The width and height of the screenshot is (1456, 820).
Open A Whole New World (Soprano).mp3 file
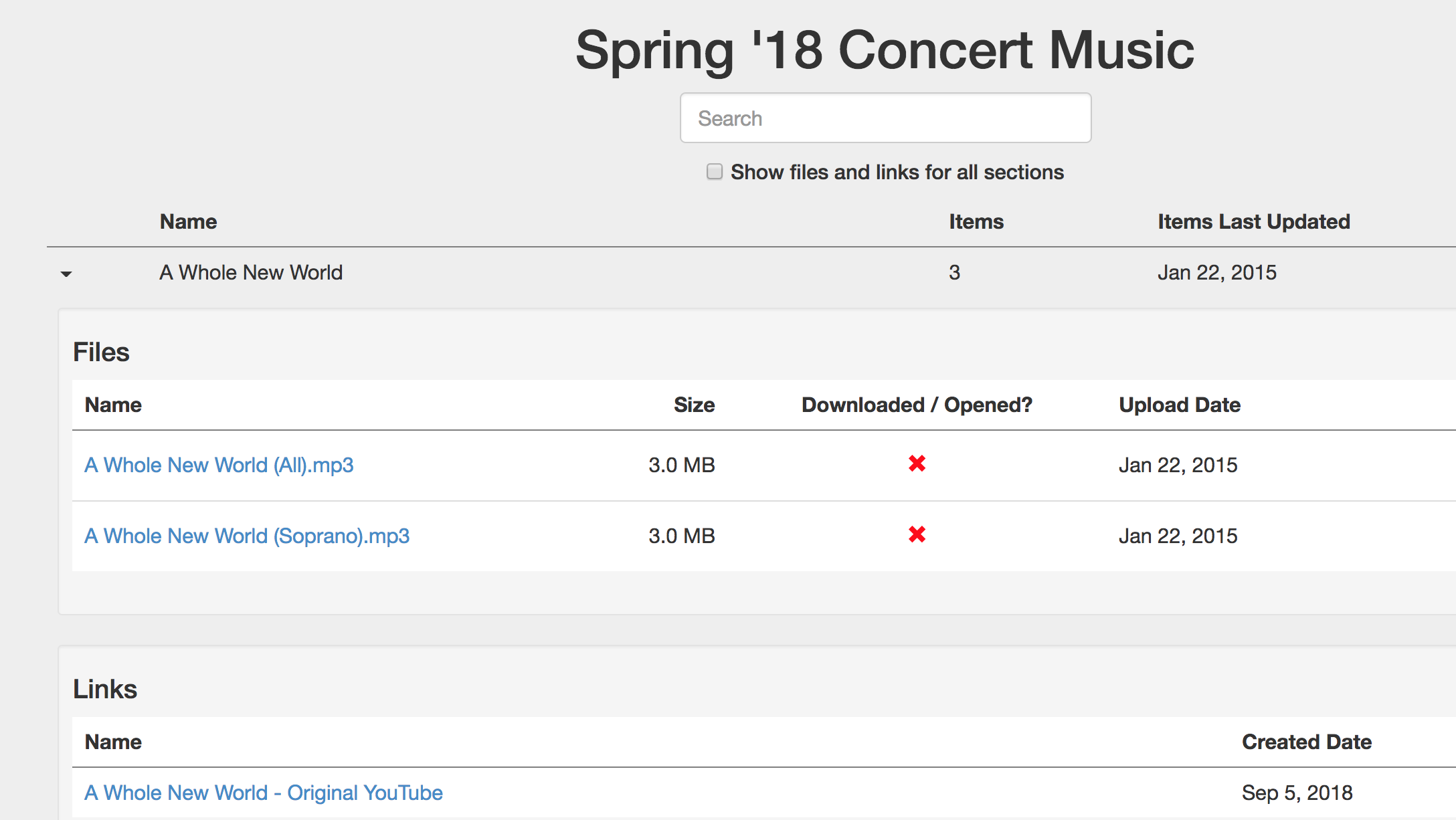click(247, 536)
